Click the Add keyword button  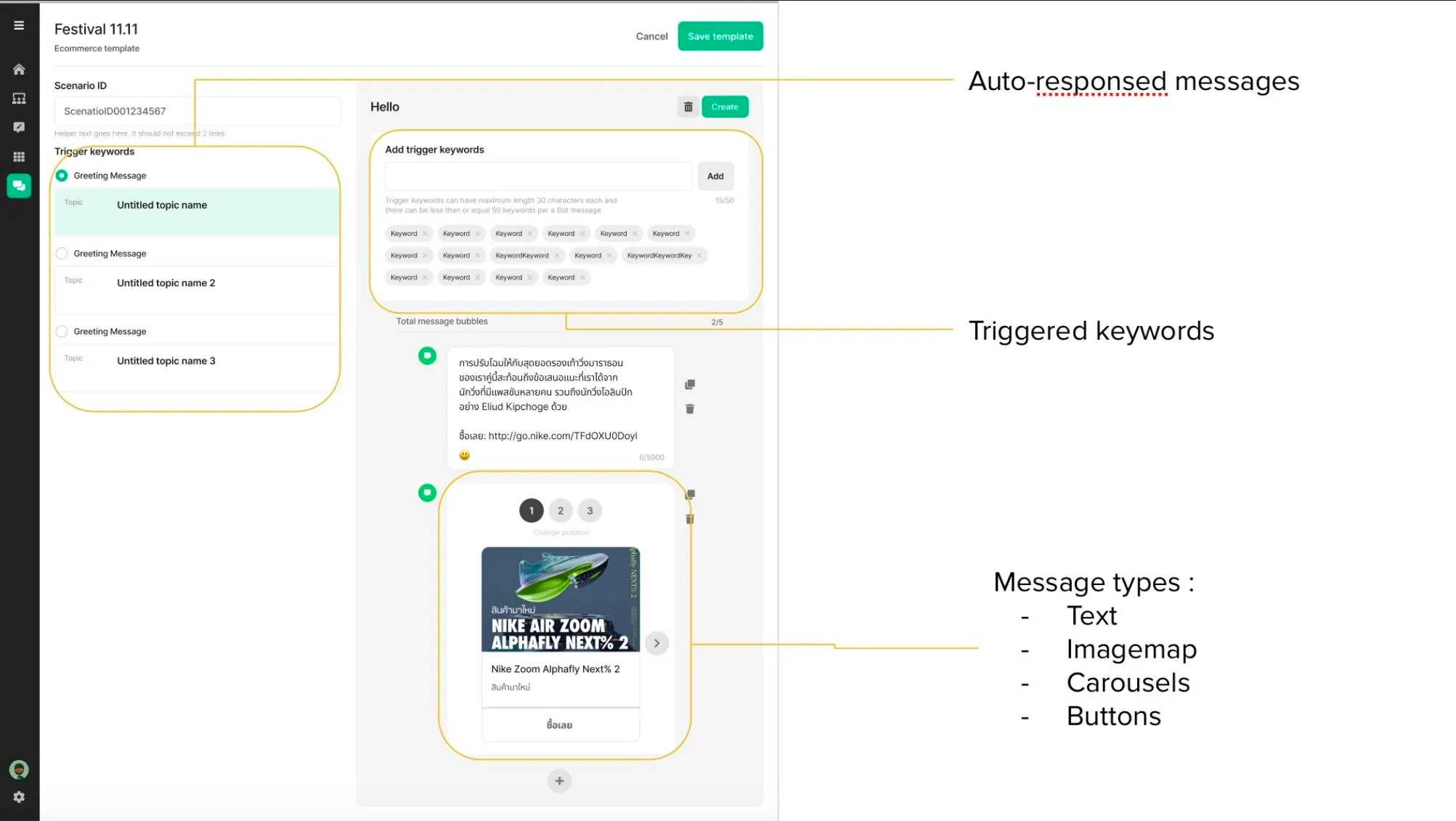click(715, 176)
